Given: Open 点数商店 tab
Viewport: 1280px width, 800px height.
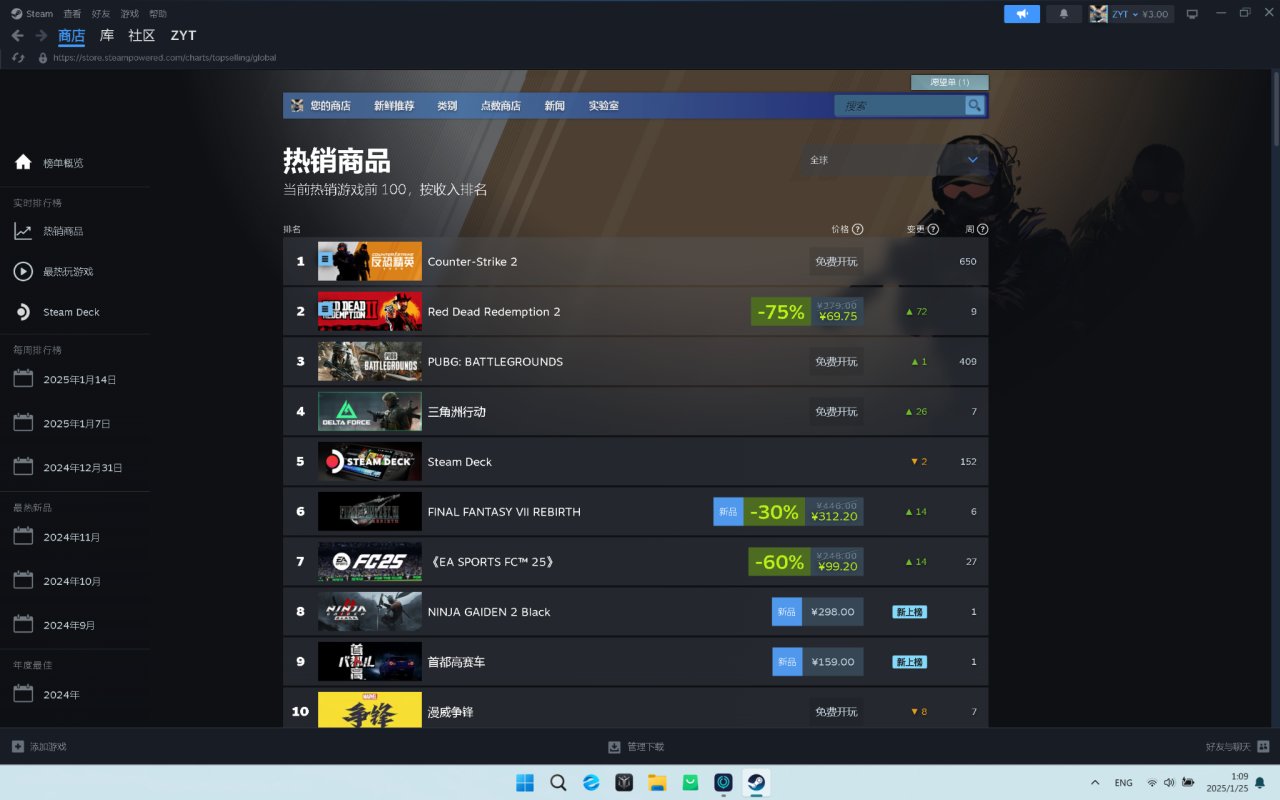Looking at the screenshot, I should pyautogui.click(x=501, y=105).
